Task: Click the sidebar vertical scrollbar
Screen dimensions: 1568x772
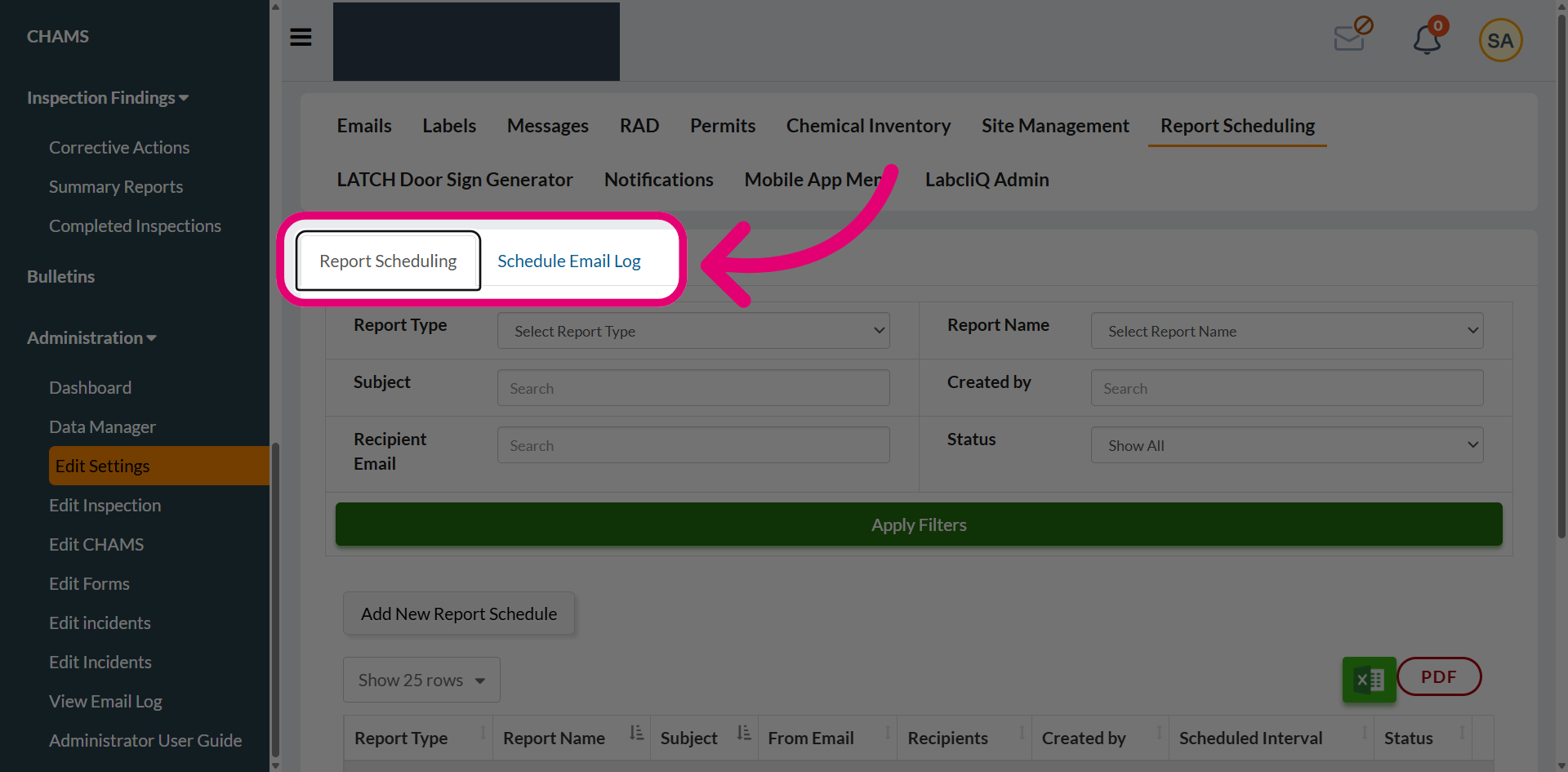Action: (x=275, y=600)
